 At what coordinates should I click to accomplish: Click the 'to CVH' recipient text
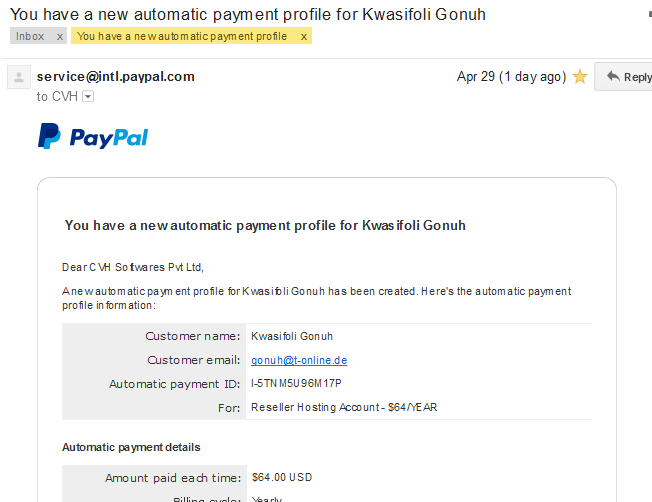pyautogui.click(x=57, y=96)
